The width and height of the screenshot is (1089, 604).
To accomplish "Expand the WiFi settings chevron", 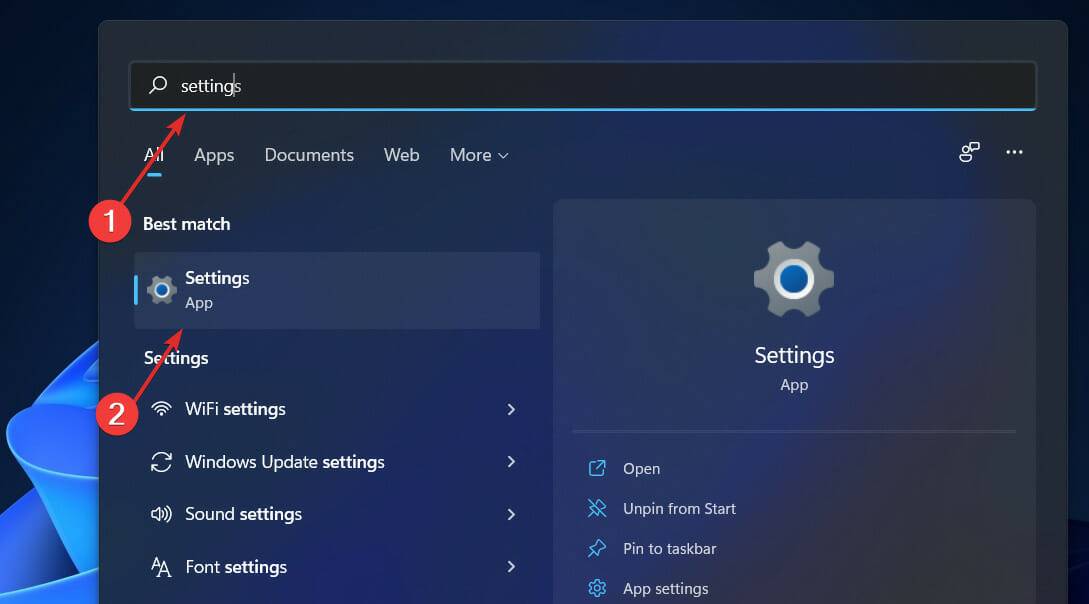I will click(x=511, y=410).
